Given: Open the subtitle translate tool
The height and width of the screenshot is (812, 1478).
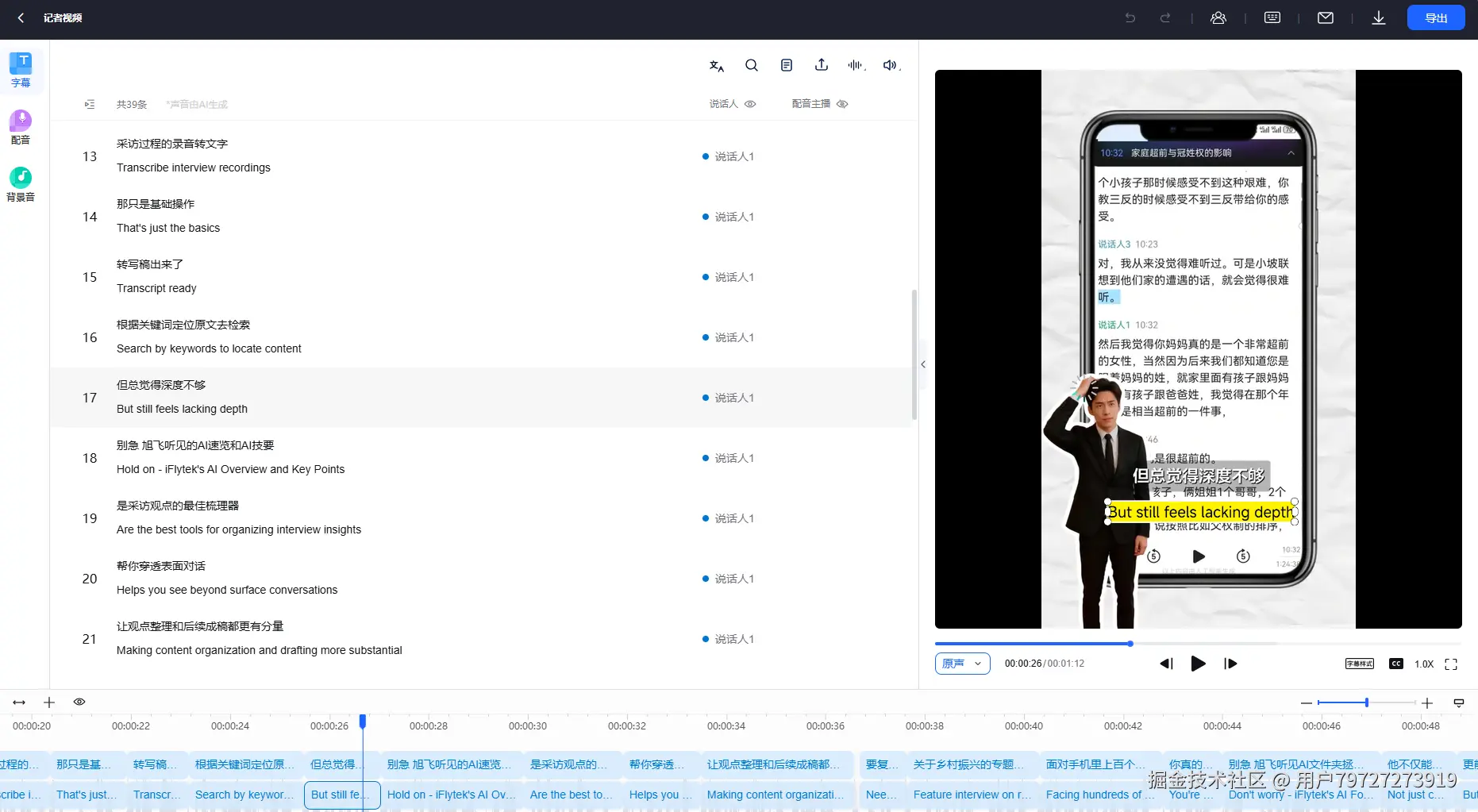Looking at the screenshot, I should [717, 66].
